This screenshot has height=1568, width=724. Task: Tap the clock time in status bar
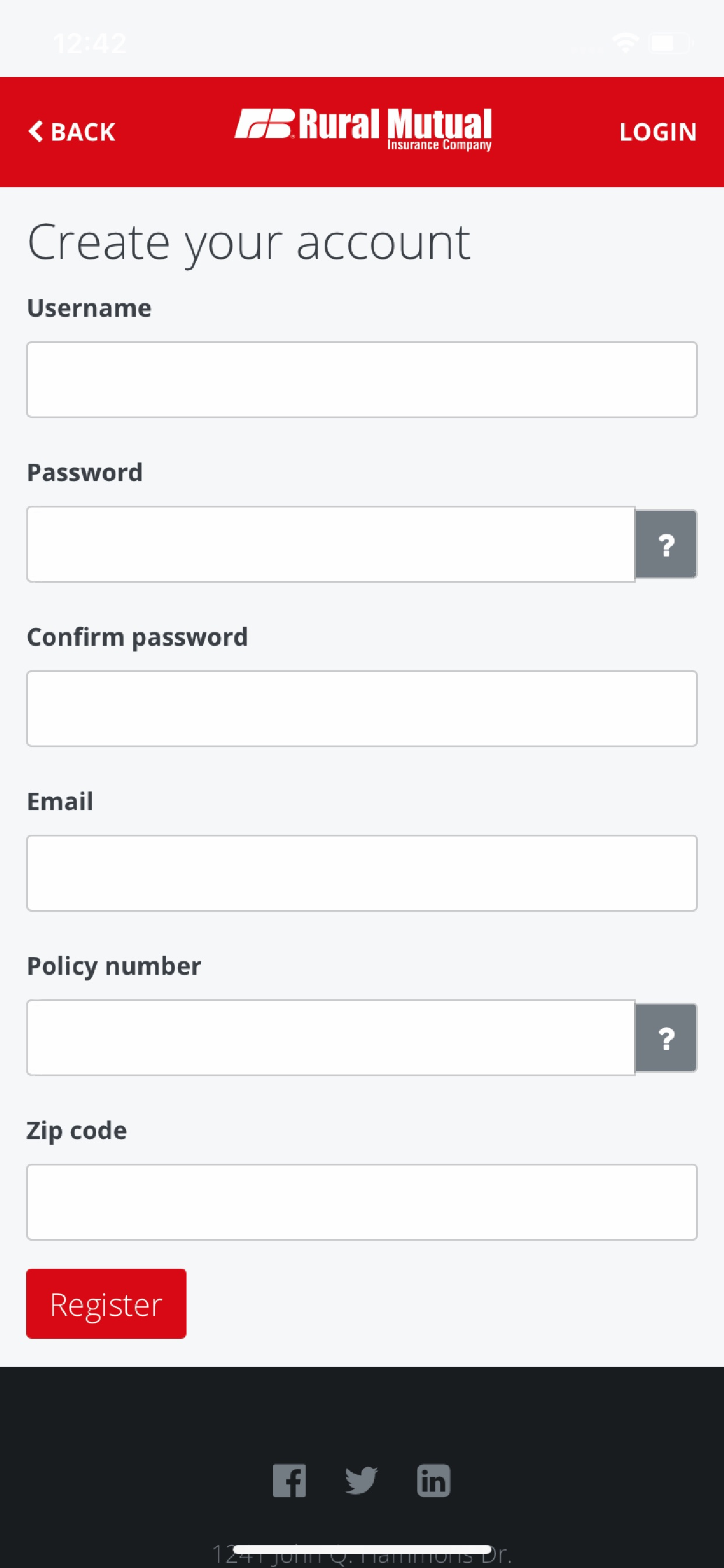[90, 43]
